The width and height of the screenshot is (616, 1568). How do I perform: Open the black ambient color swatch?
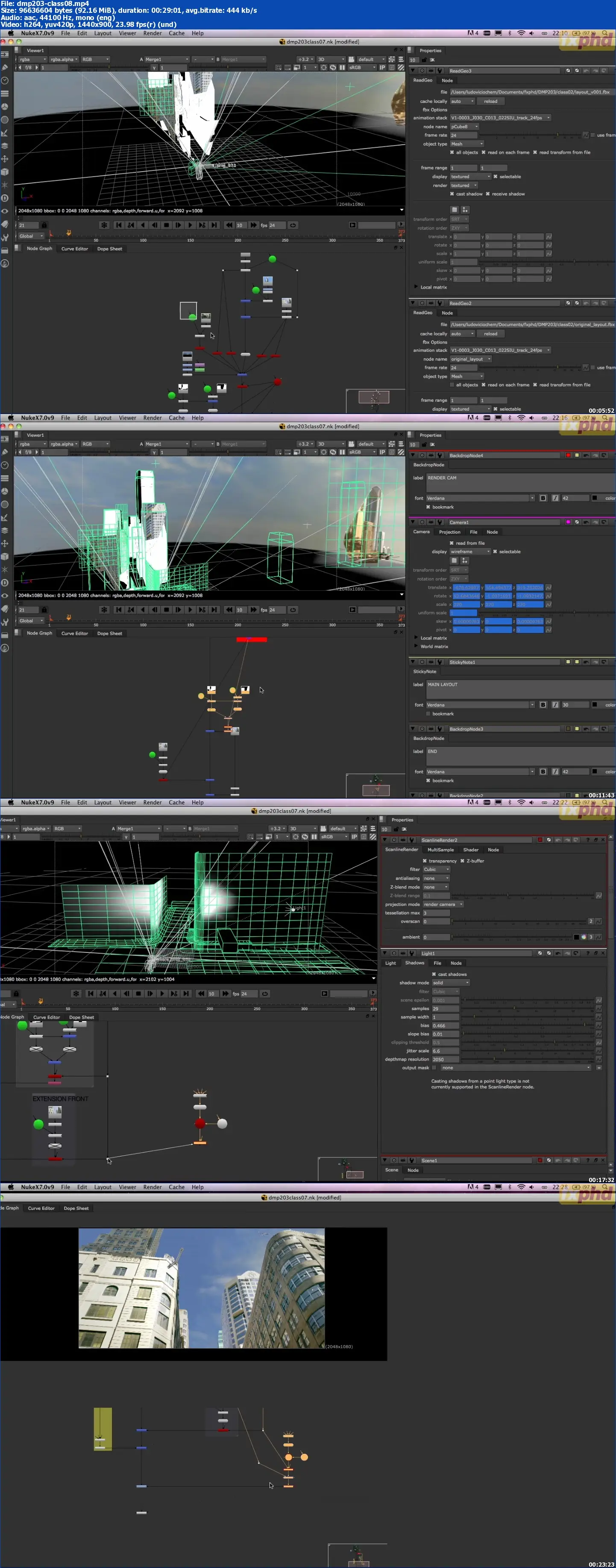coord(576,937)
